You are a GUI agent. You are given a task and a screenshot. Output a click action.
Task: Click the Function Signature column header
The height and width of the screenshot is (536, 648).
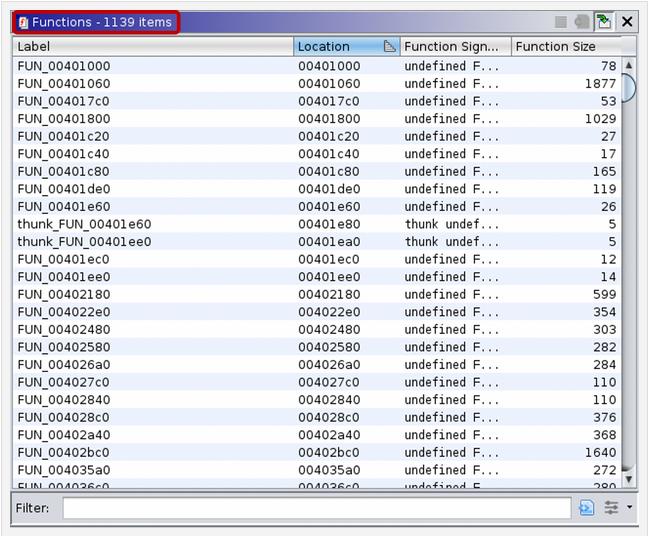455,46
